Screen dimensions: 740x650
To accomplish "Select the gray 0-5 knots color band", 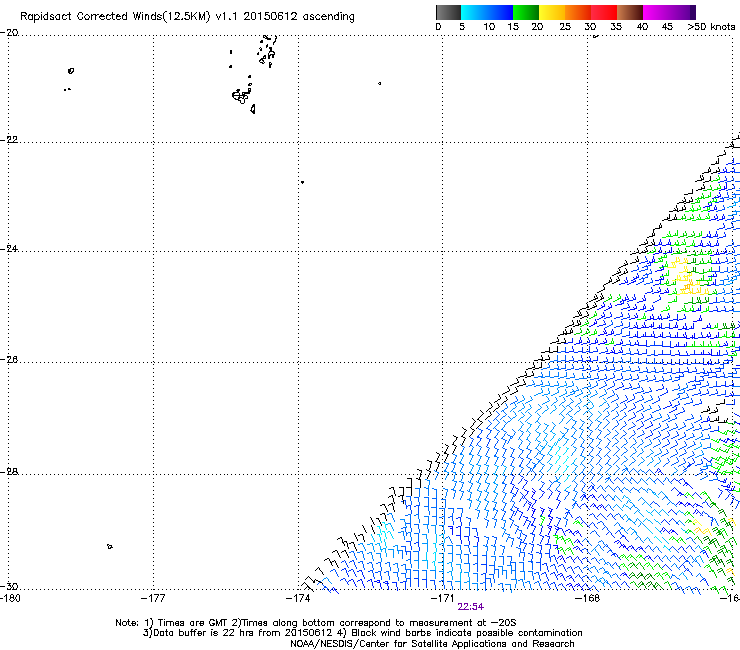I will pos(448,13).
